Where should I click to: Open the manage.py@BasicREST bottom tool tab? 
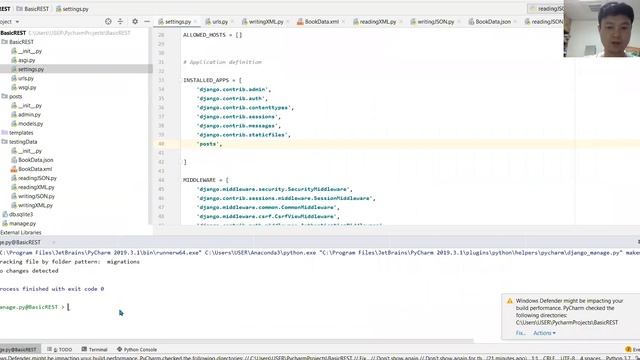tap(19, 349)
